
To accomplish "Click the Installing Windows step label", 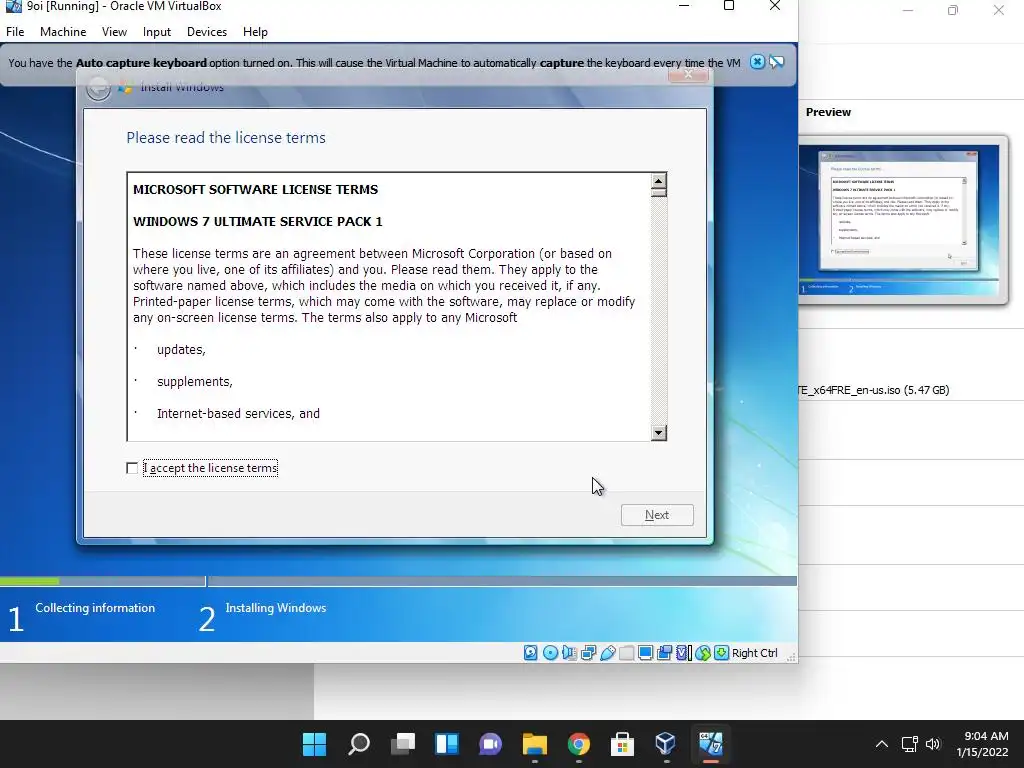I will [x=276, y=607].
